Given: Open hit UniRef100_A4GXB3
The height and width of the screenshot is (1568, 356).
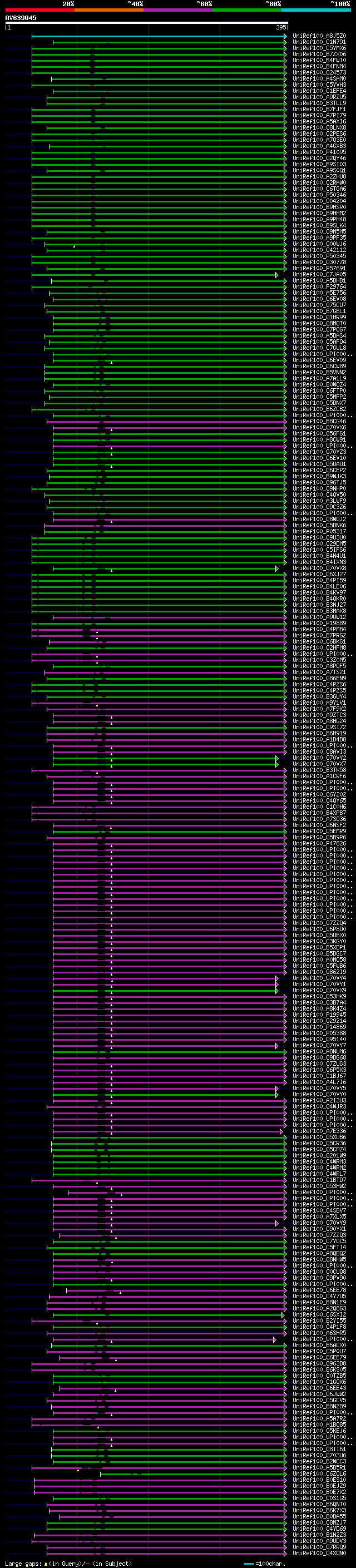Looking at the screenshot, I should [x=319, y=146].
